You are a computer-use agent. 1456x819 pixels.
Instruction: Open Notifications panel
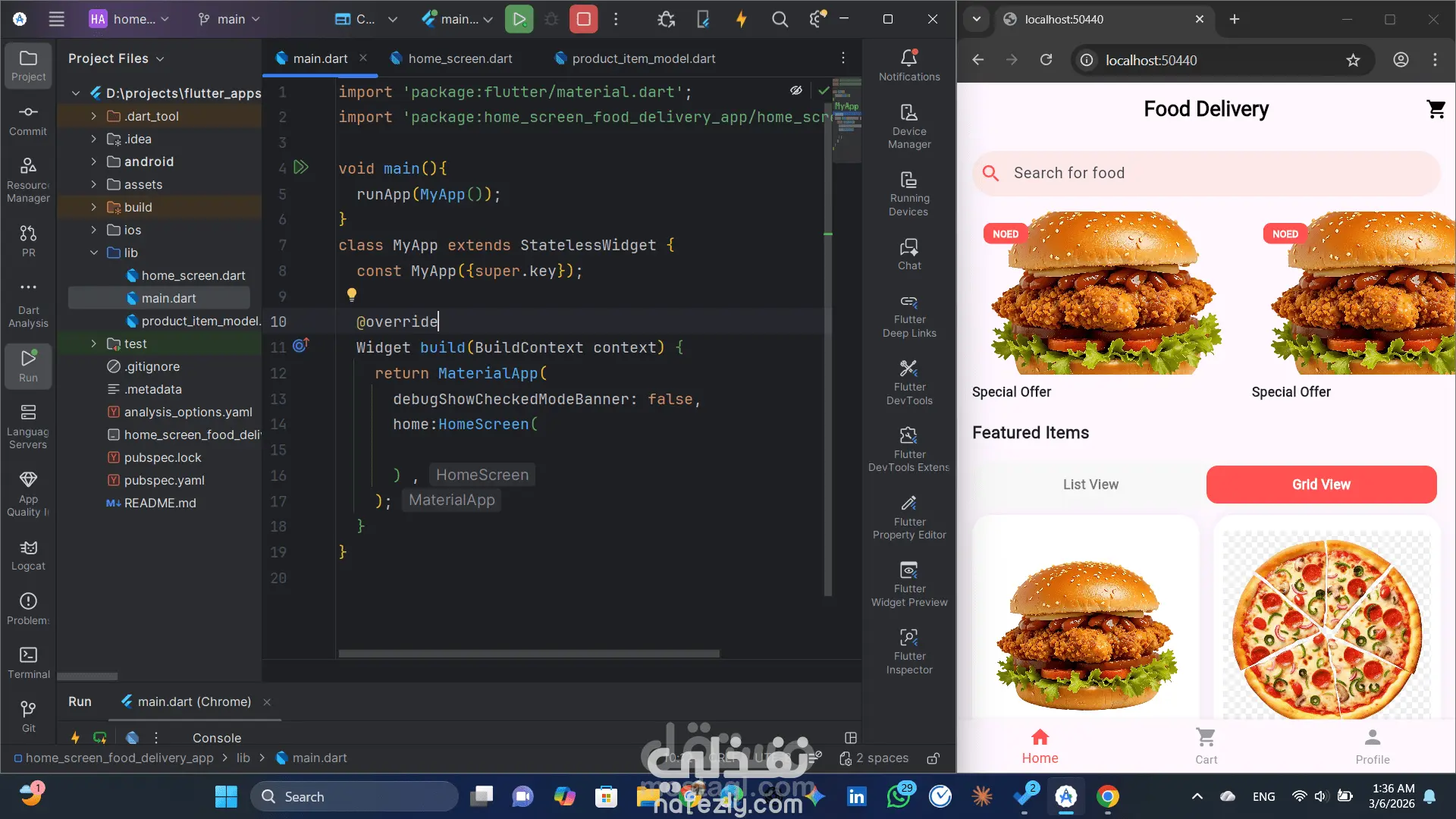point(909,64)
